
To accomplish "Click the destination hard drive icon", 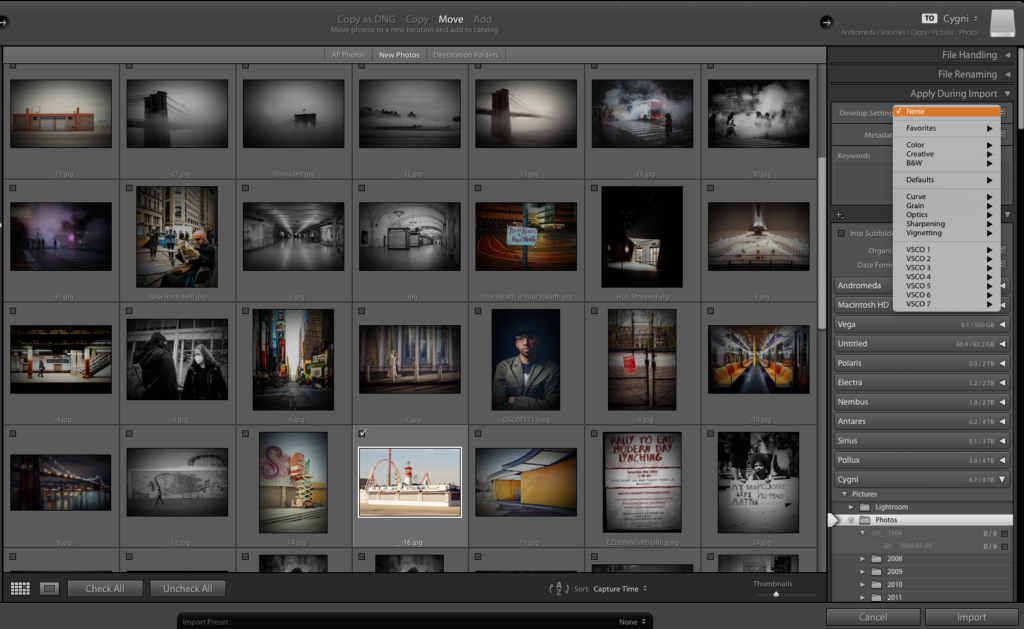I will (1002, 23).
